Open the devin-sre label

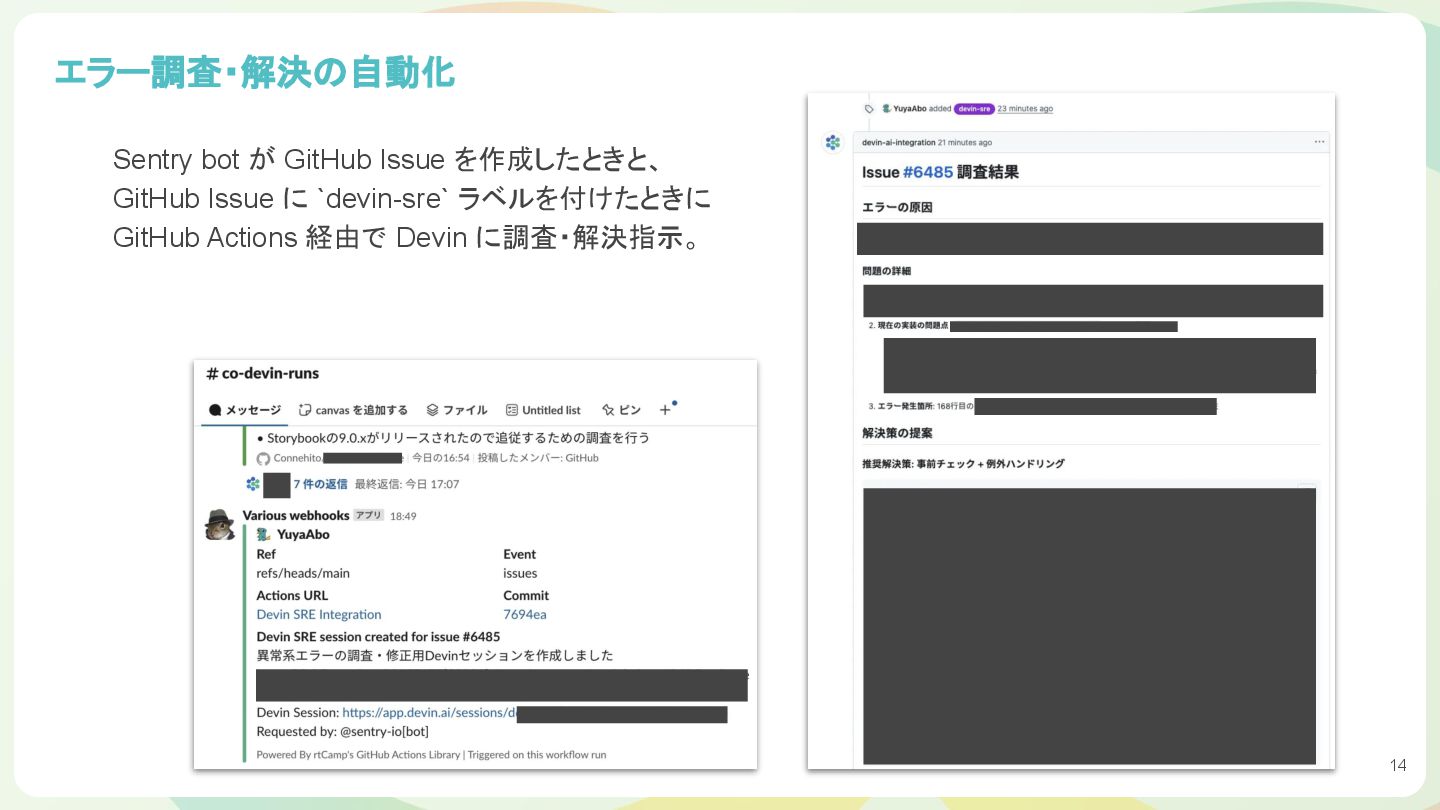coord(974,108)
